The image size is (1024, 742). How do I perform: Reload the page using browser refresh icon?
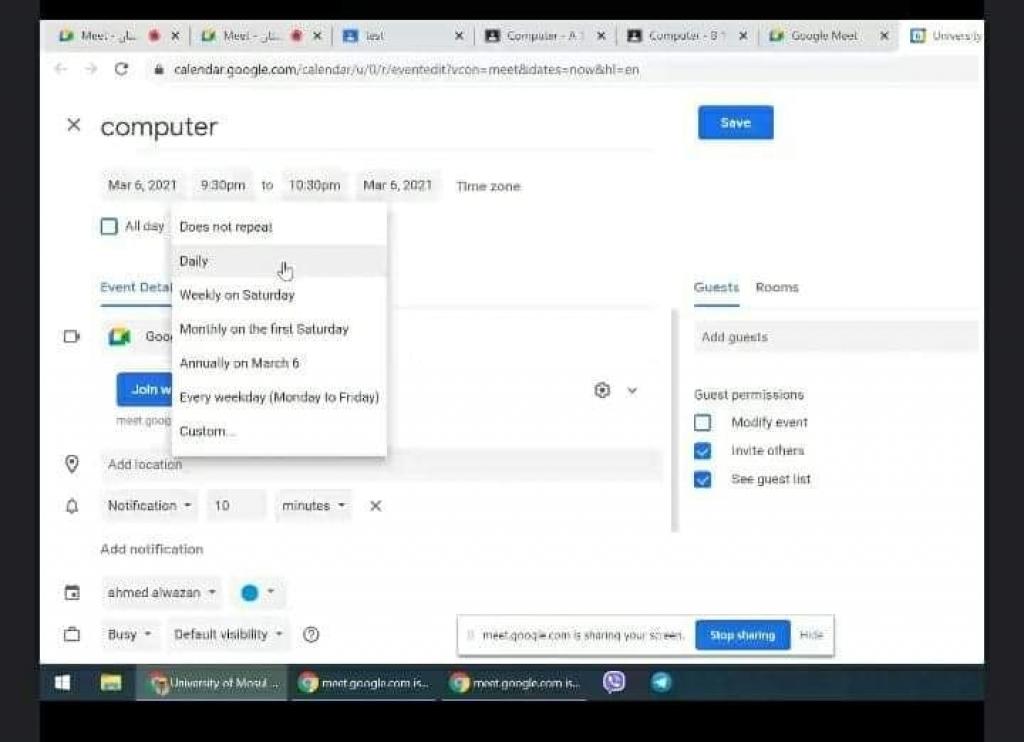[x=122, y=69]
